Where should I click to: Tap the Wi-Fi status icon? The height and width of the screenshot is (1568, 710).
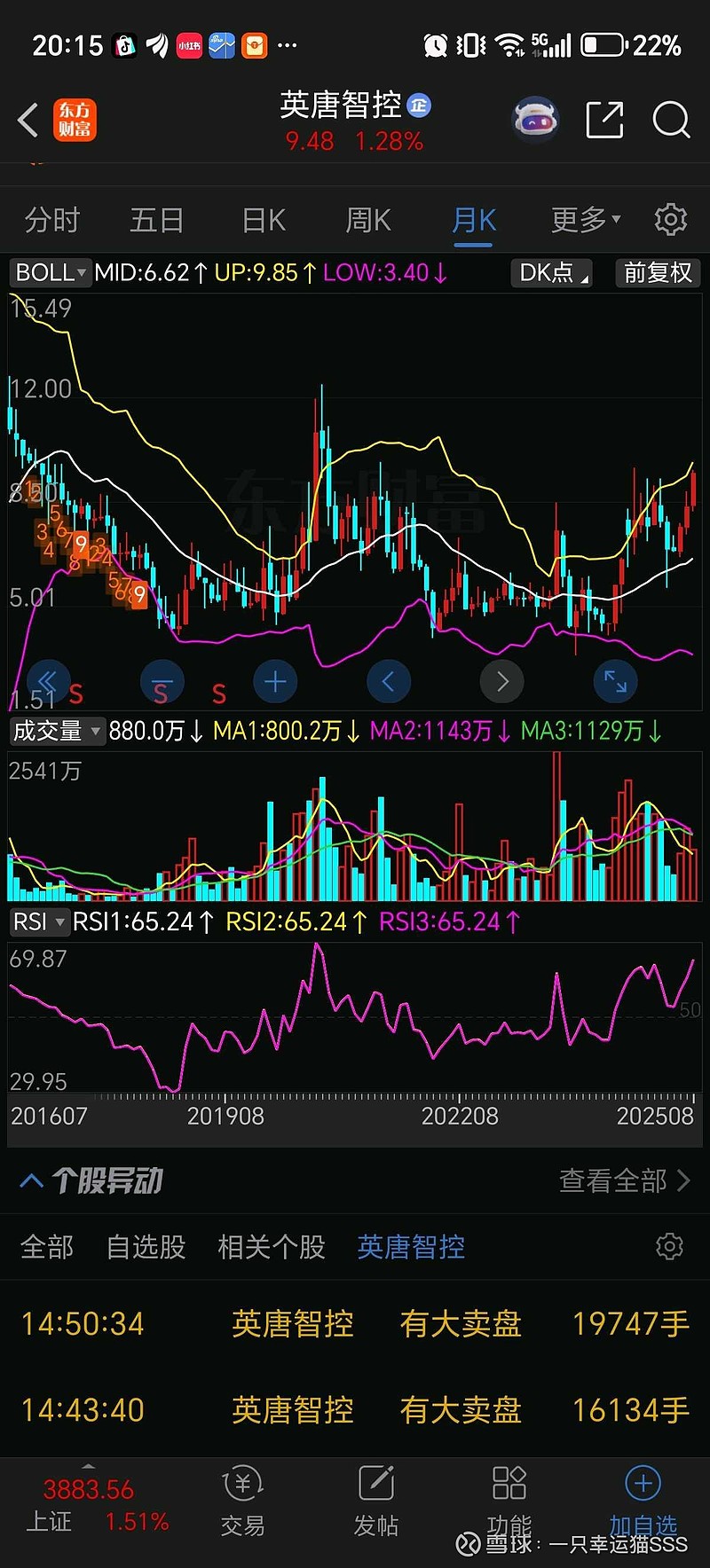[509, 44]
